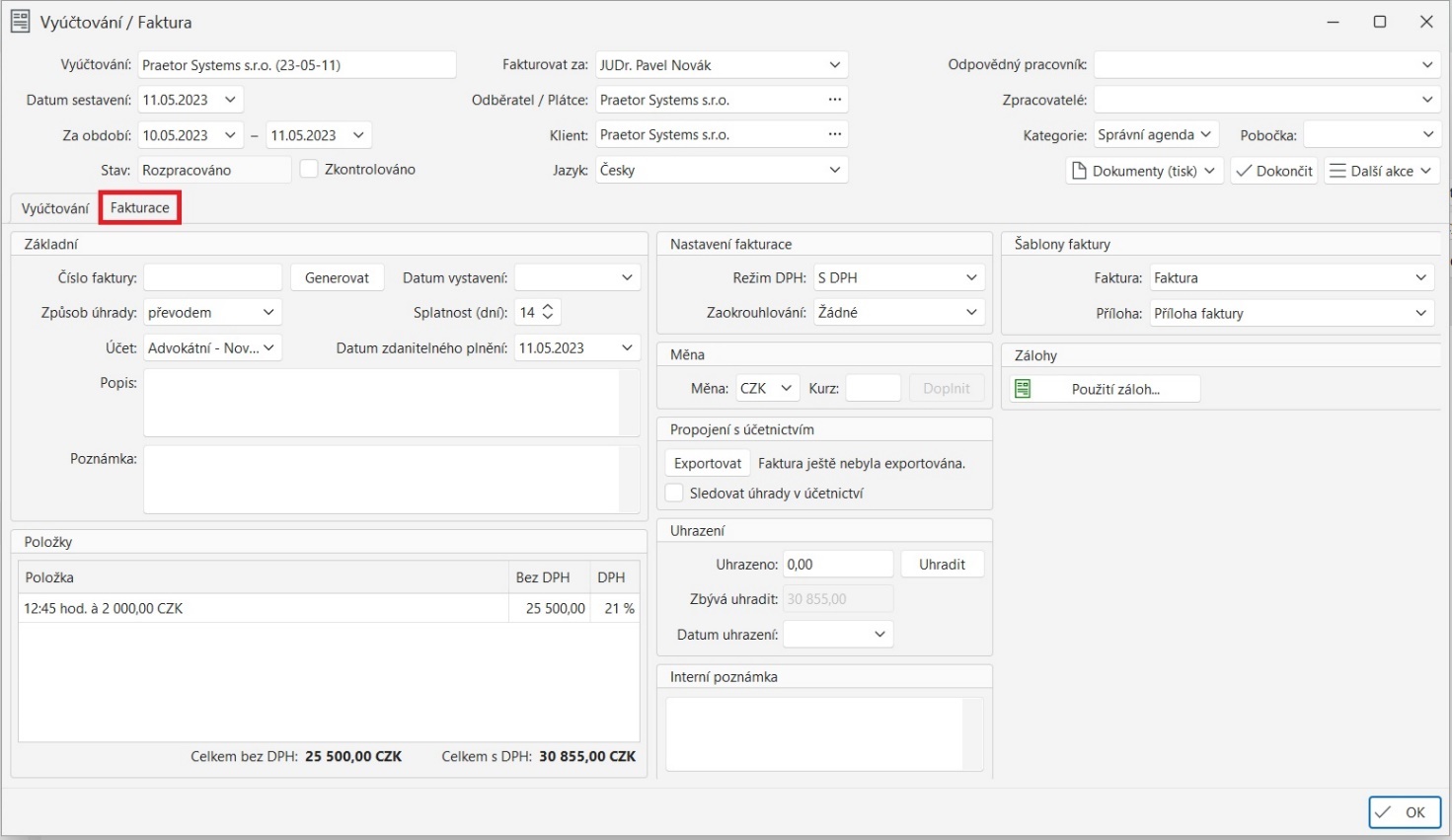
Task: Click ellipsis button in Klient field
Action: pos(835,134)
